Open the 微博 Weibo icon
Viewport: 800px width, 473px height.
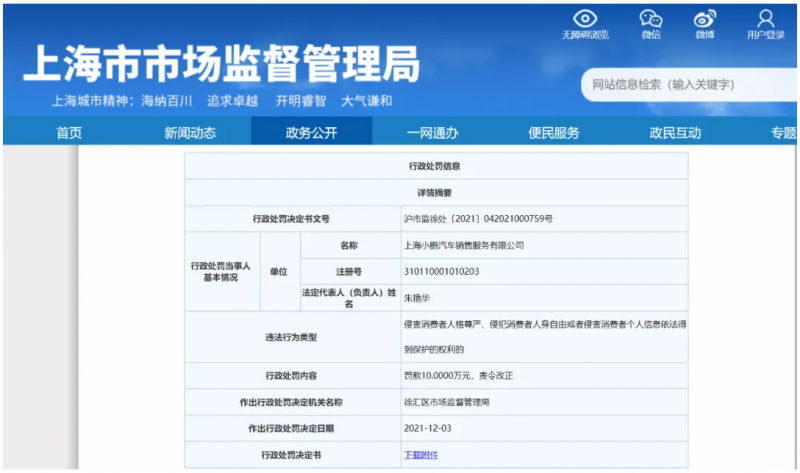coord(705,18)
